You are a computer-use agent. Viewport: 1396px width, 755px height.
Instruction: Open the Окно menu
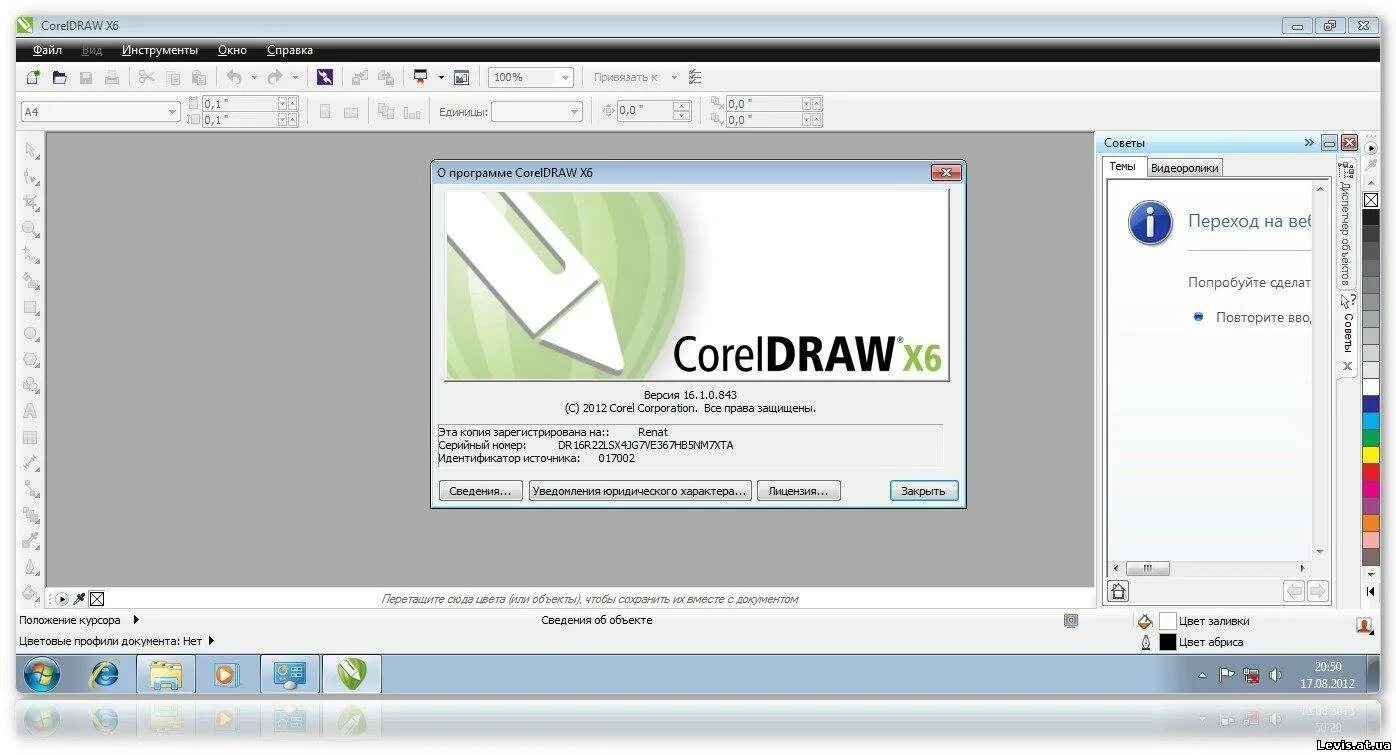(232, 50)
